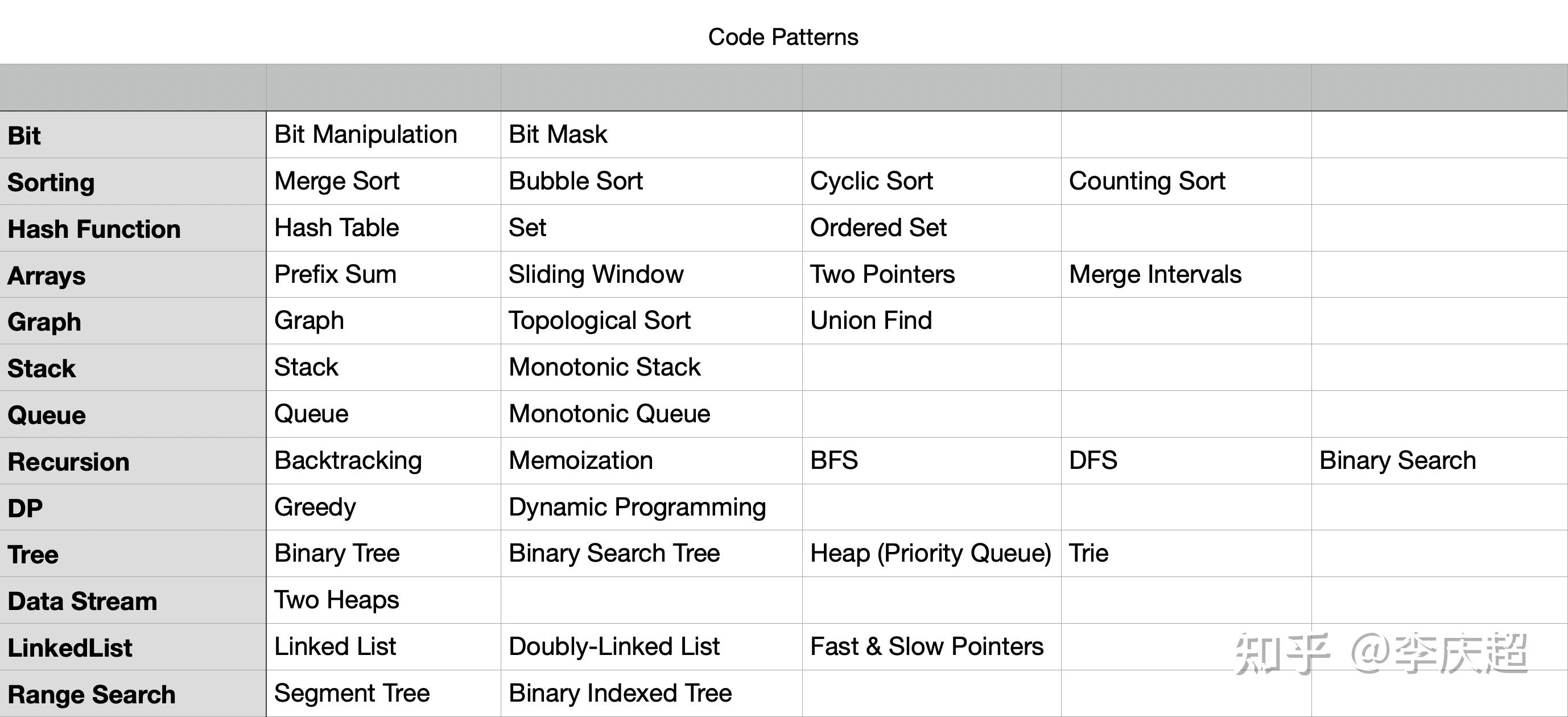Screen dimensions: 1568x717
Task: Click the Dynamic Programming cell
Action: click(637, 507)
